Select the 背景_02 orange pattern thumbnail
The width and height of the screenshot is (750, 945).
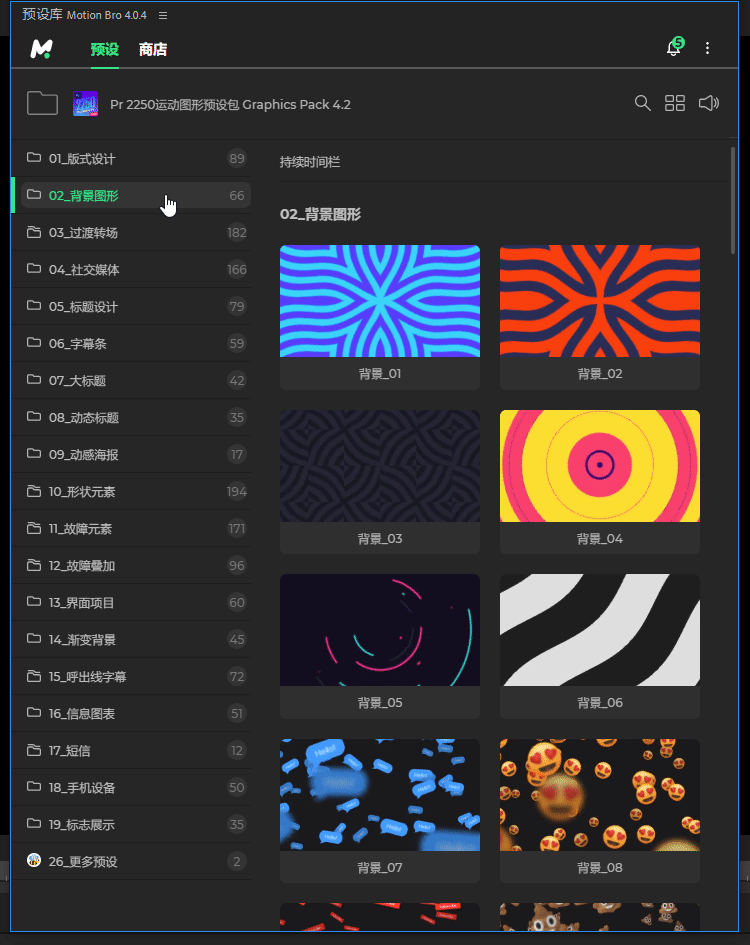[x=600, y=301]
